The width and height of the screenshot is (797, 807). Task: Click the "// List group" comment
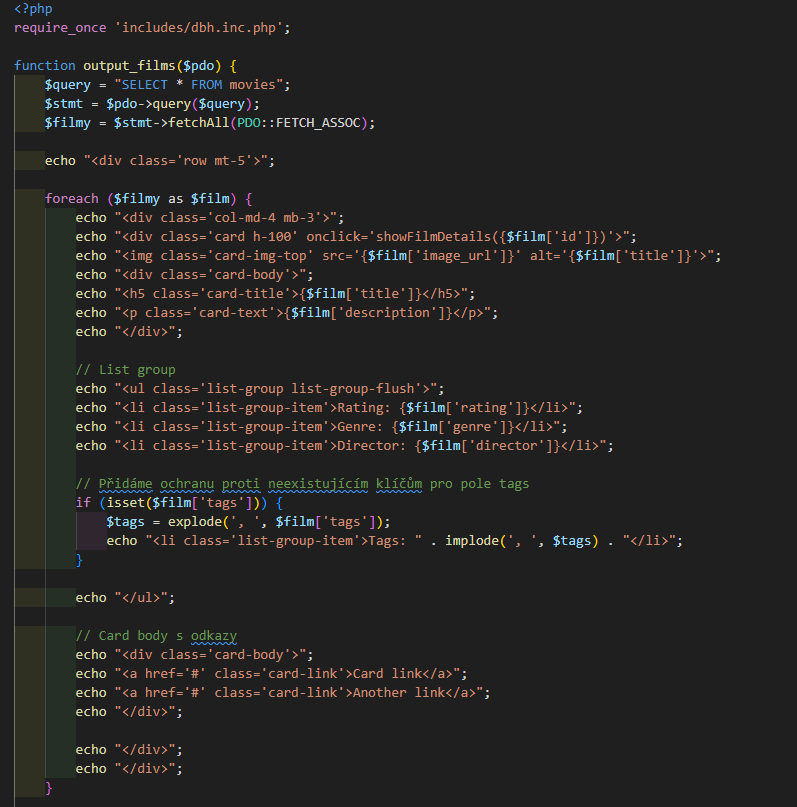(125, 370)
